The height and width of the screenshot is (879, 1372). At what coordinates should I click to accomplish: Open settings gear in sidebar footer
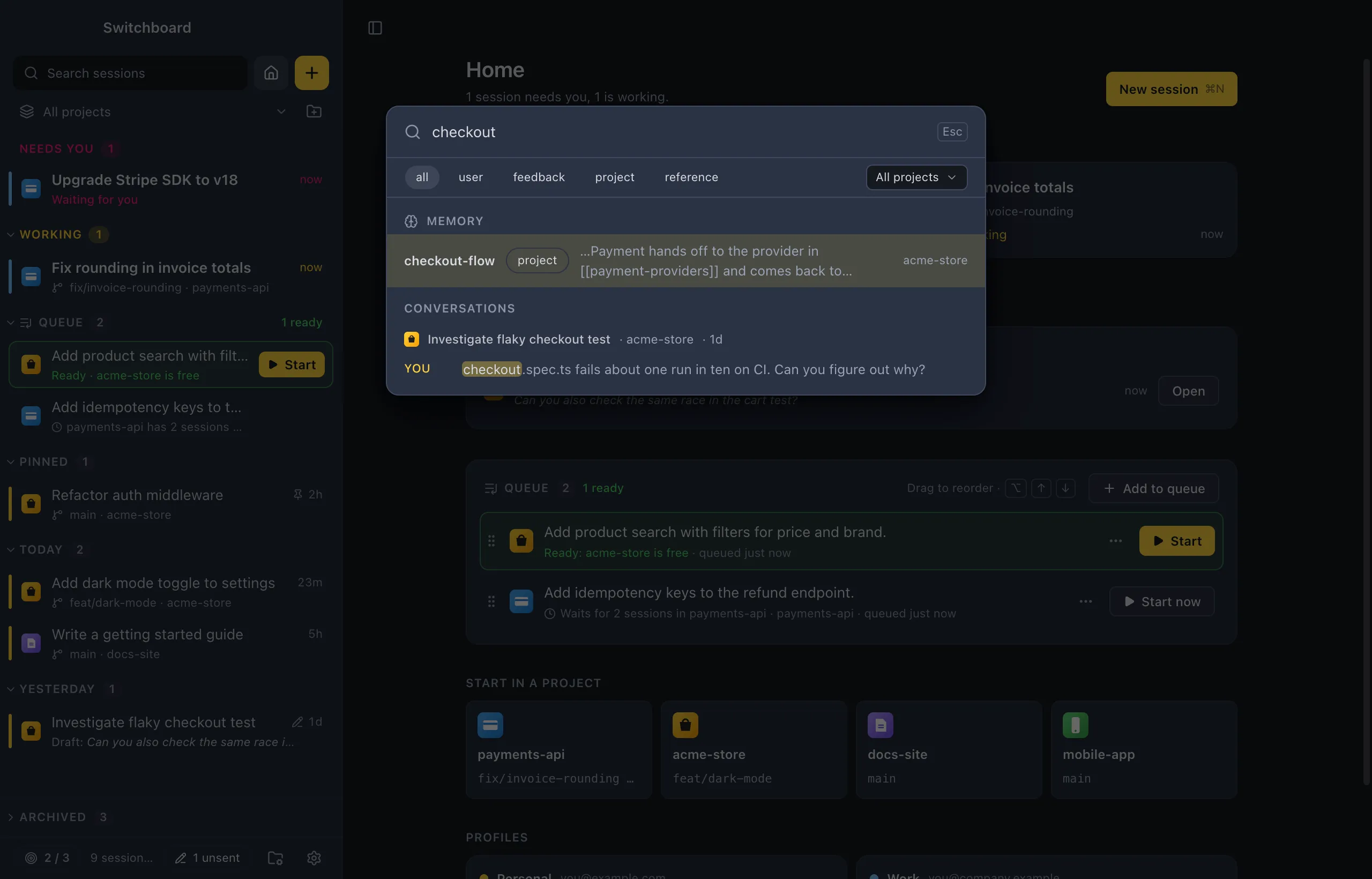click(x=314, y=858)
